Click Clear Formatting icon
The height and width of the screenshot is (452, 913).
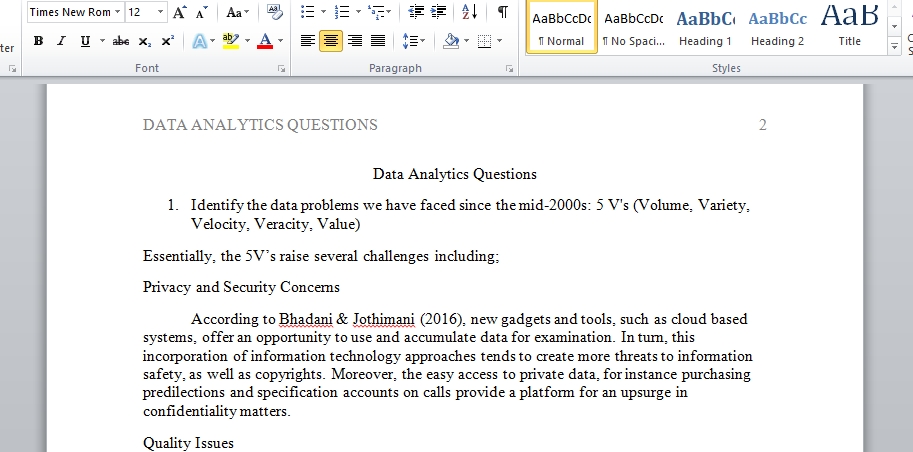coord(274,12)
